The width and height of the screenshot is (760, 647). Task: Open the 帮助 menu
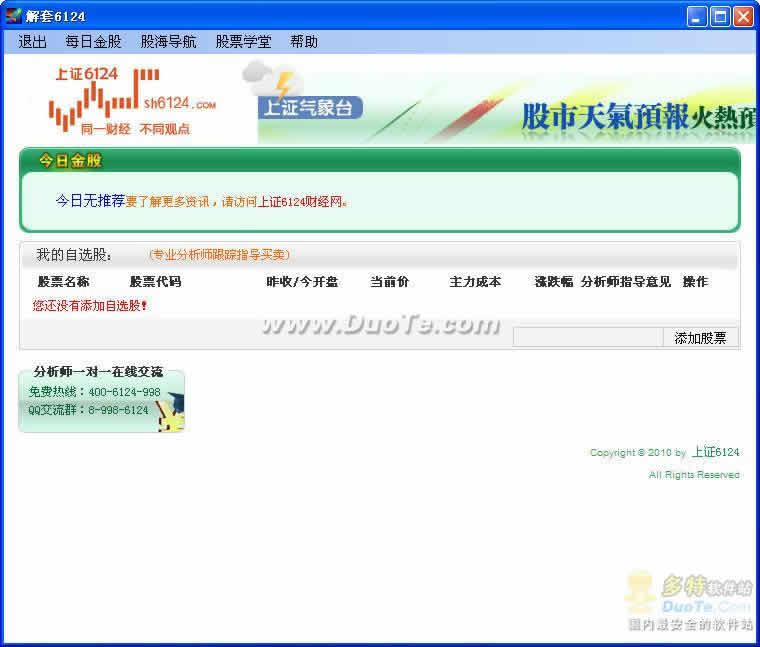[x=304, y=42]
